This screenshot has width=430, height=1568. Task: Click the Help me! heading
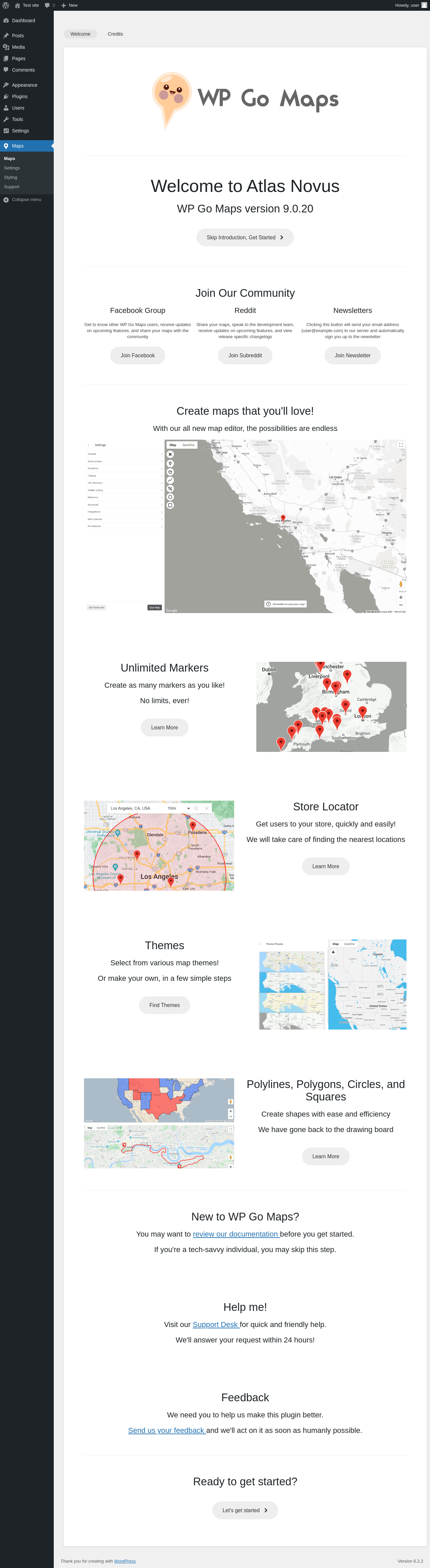(245, 1308)
